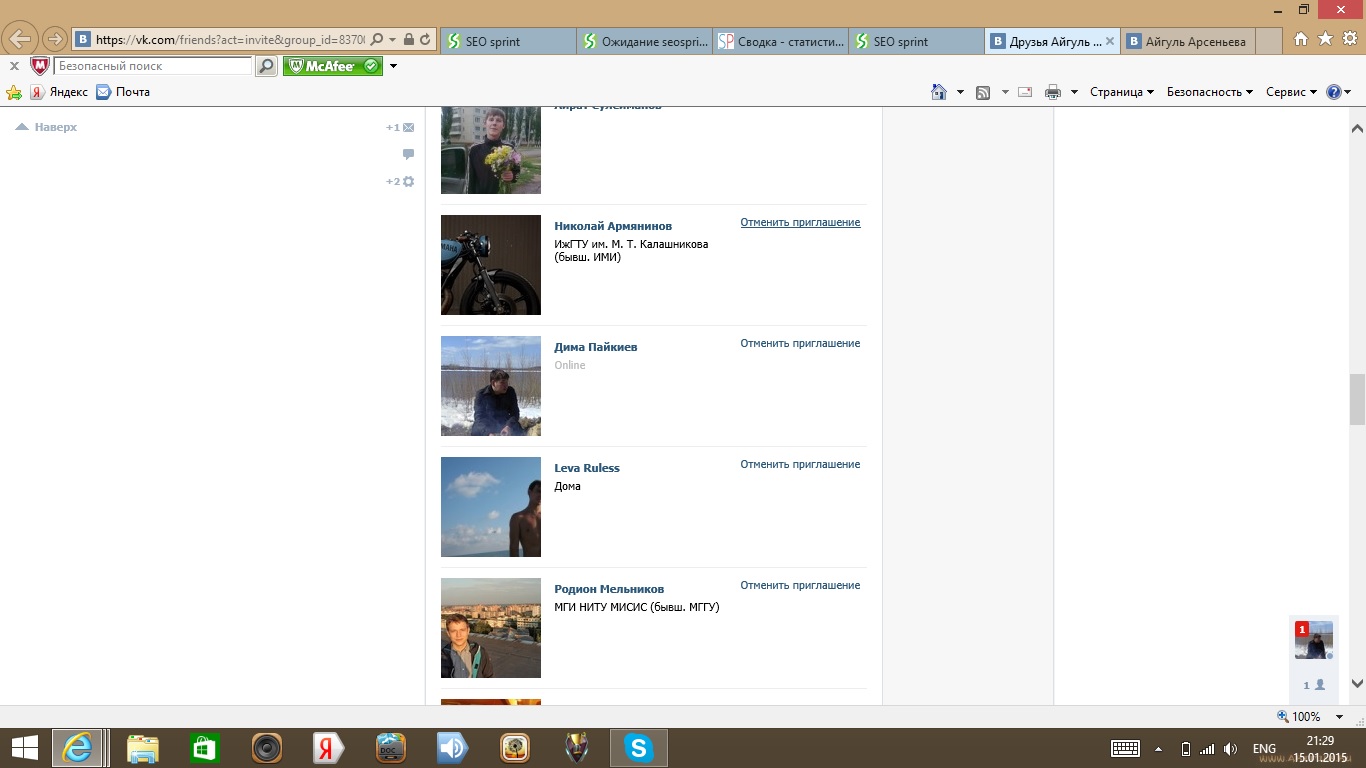Open the McAfee toolbar dropdown arrow
The height and width of the screenshot is (768, 1366).
(x=393, y=66)
